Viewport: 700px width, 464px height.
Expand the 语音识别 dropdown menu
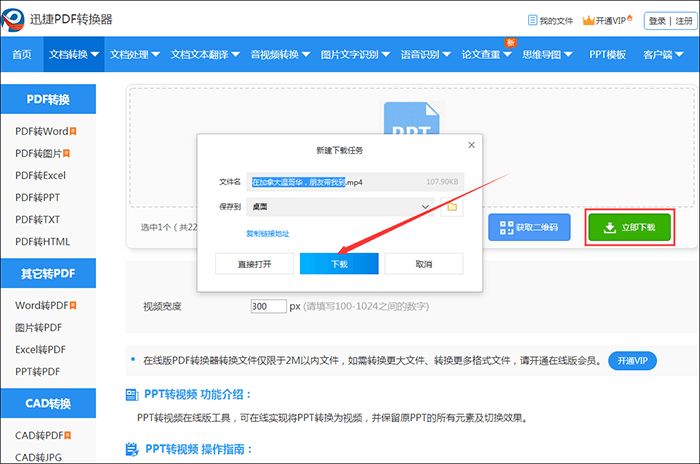point(446,54)
